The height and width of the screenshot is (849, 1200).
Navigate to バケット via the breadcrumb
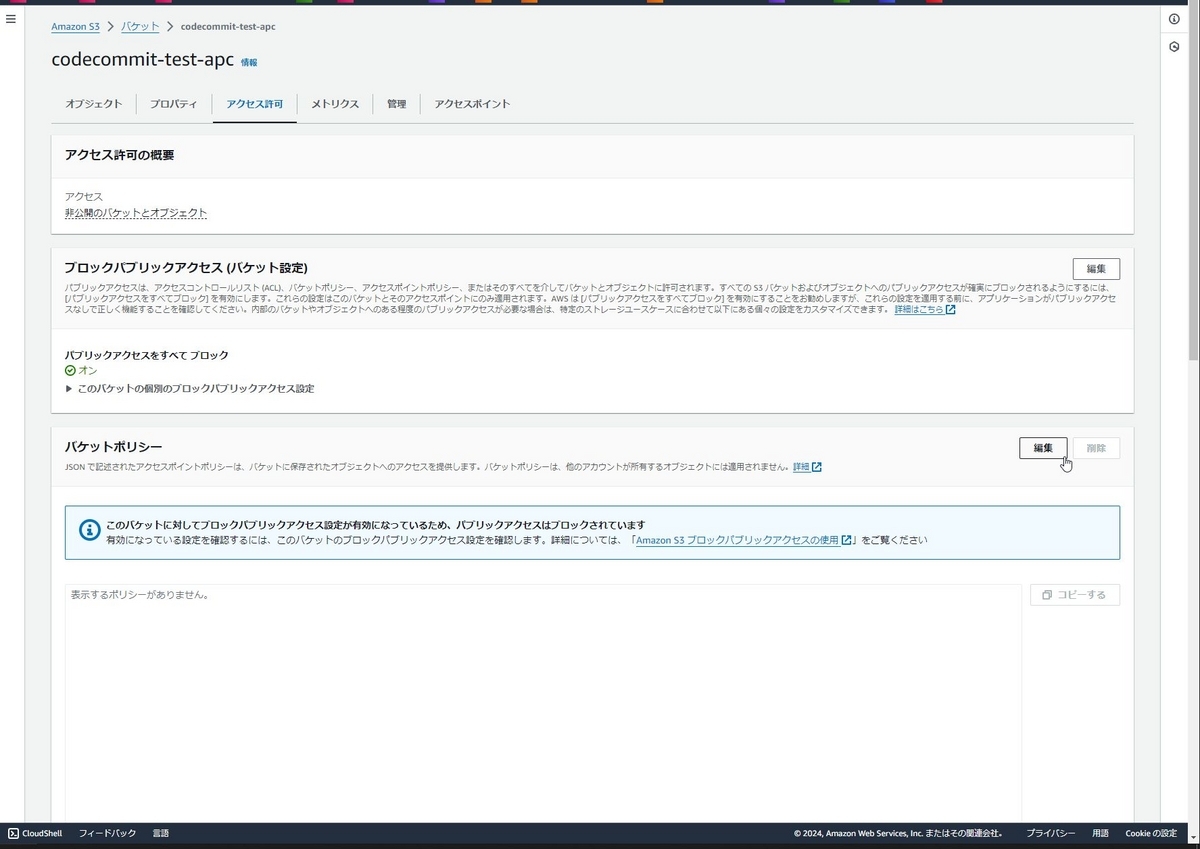point(139,26)
